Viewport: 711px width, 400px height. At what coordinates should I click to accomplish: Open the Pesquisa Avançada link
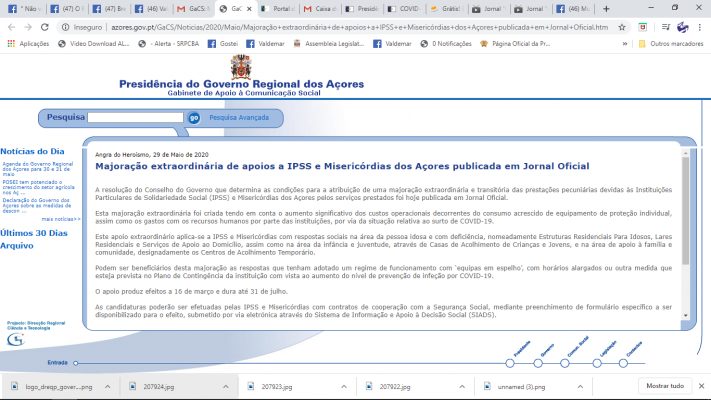coord(239,117)
